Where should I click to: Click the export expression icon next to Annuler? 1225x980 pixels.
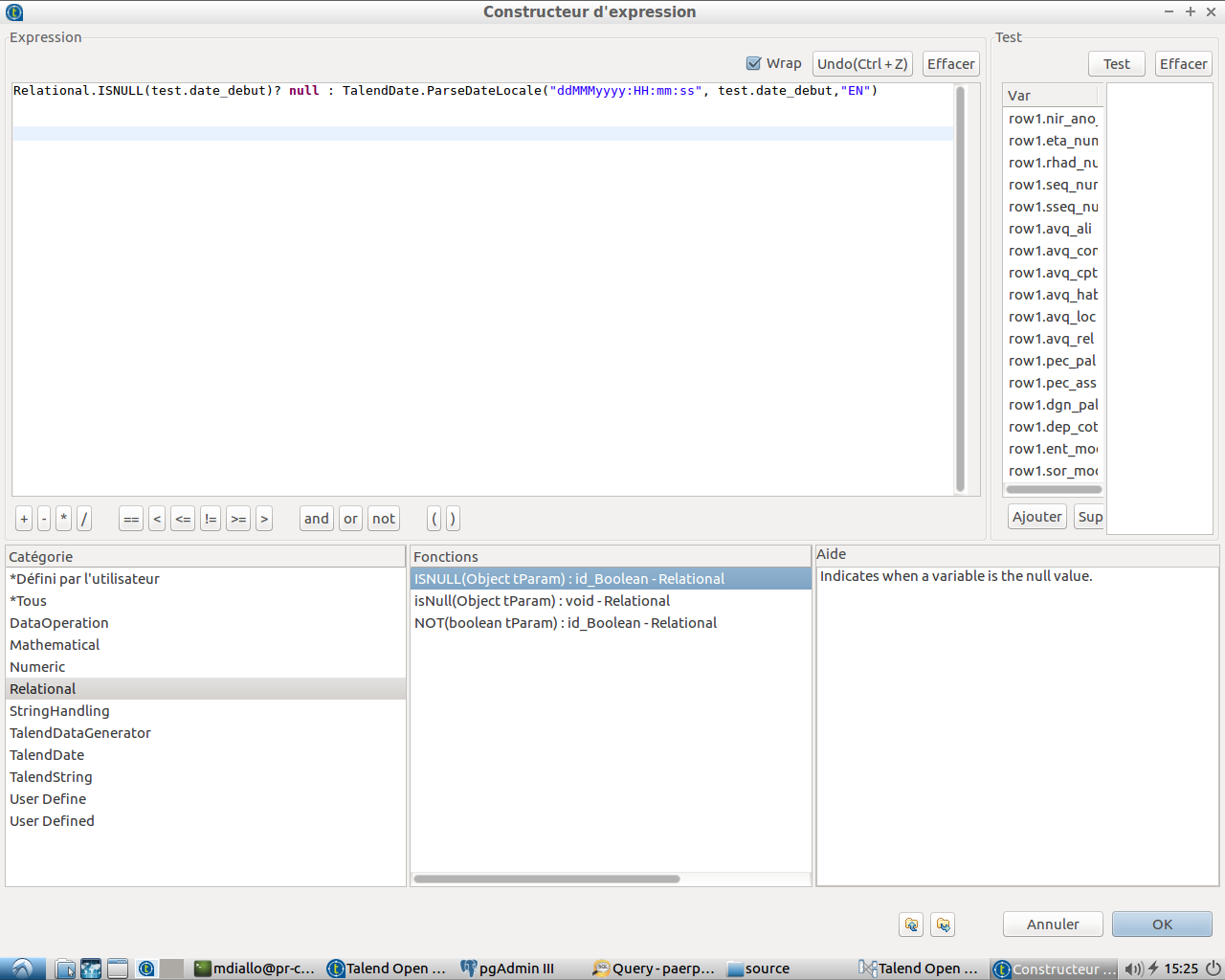point(943,924)
